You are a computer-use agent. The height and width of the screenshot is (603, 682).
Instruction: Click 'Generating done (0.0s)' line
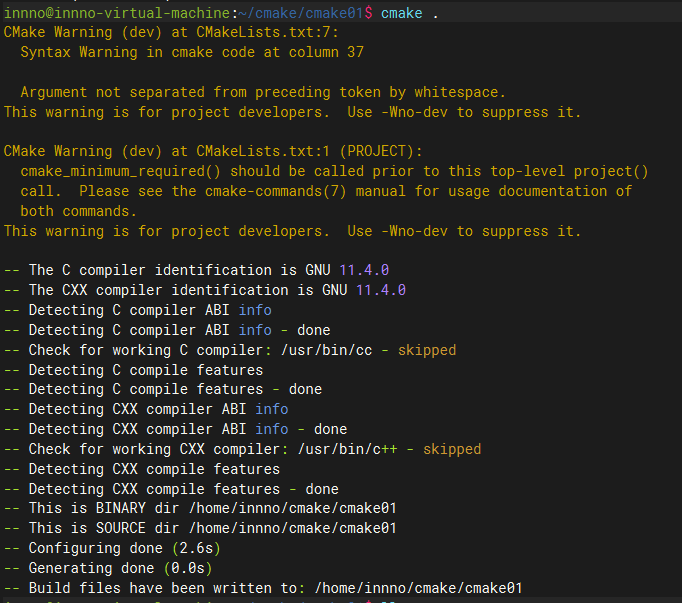pyautogui.click(x=108, y=568)
